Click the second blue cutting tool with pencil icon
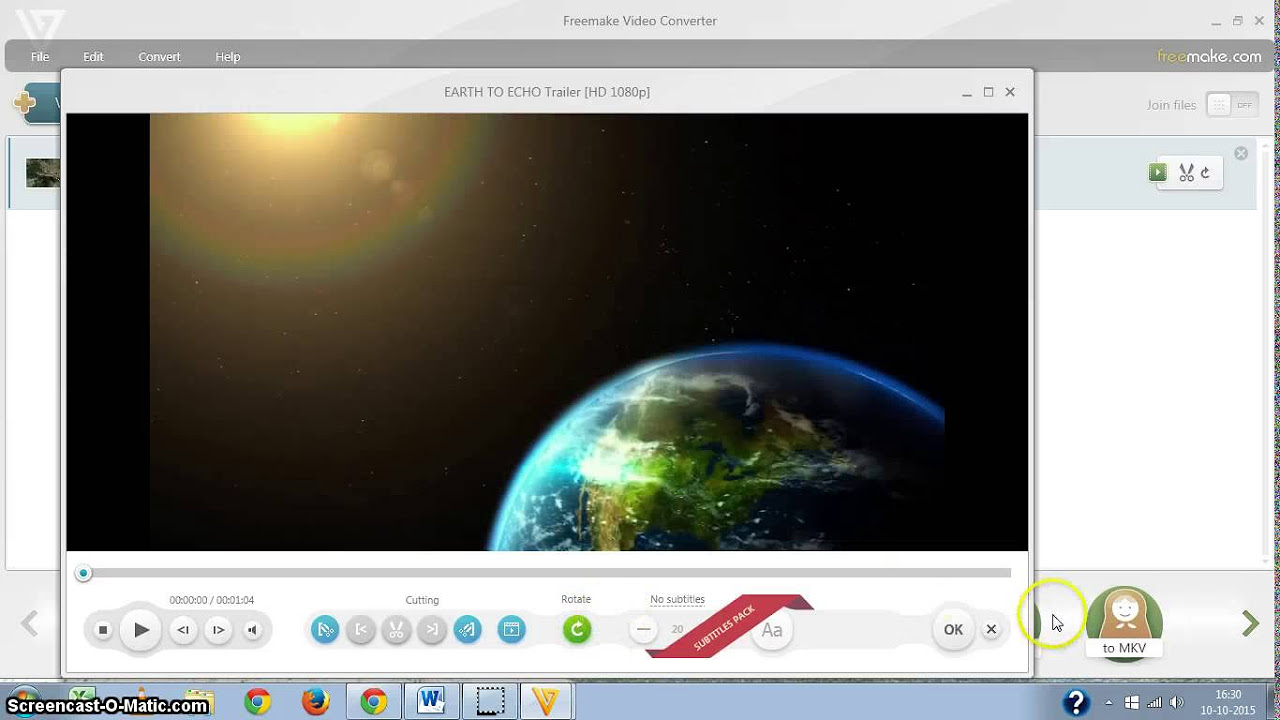1280x720 pixels. click(x=468, y=629)
